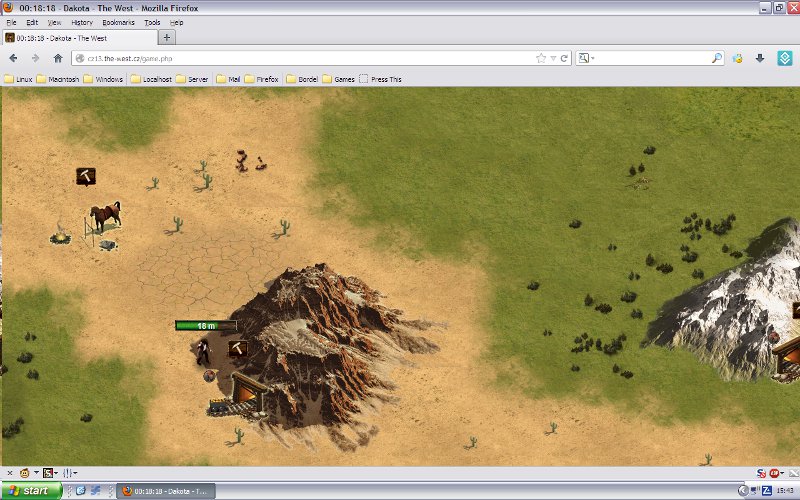
Task: Click the blue Z system tray icon
Action: (766, 491)
